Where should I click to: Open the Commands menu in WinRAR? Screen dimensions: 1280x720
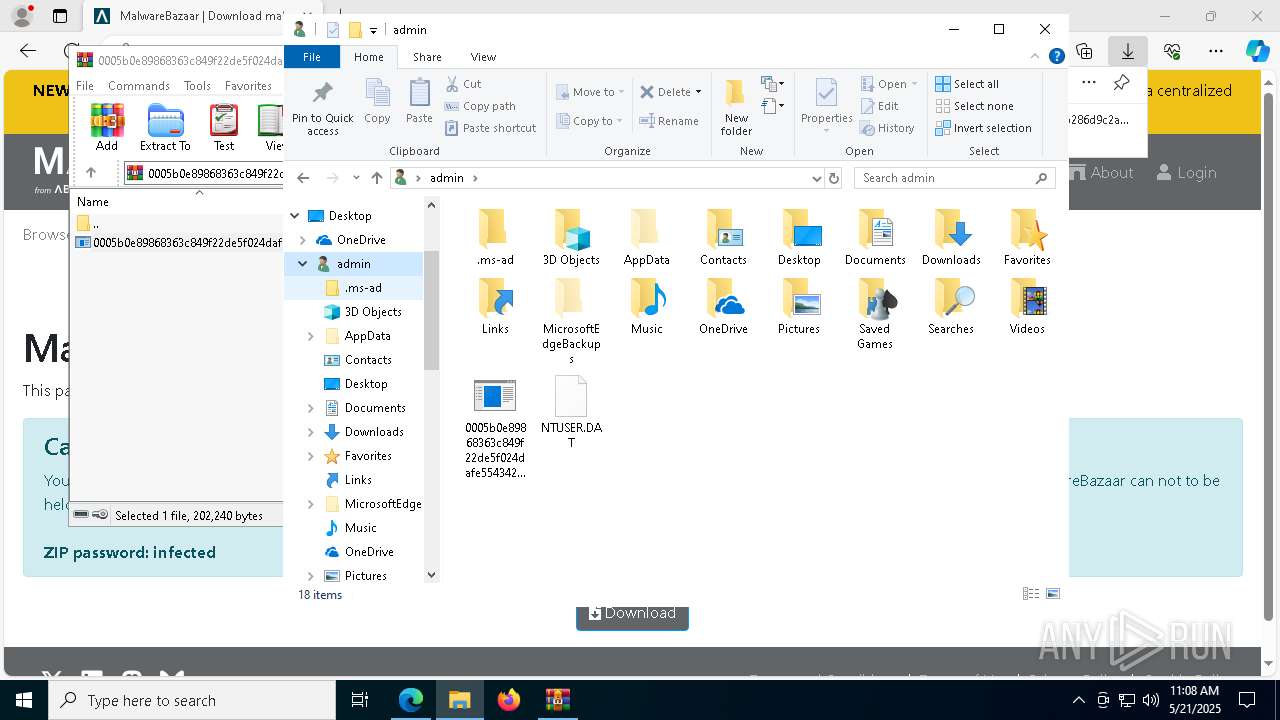coord(139,86)
